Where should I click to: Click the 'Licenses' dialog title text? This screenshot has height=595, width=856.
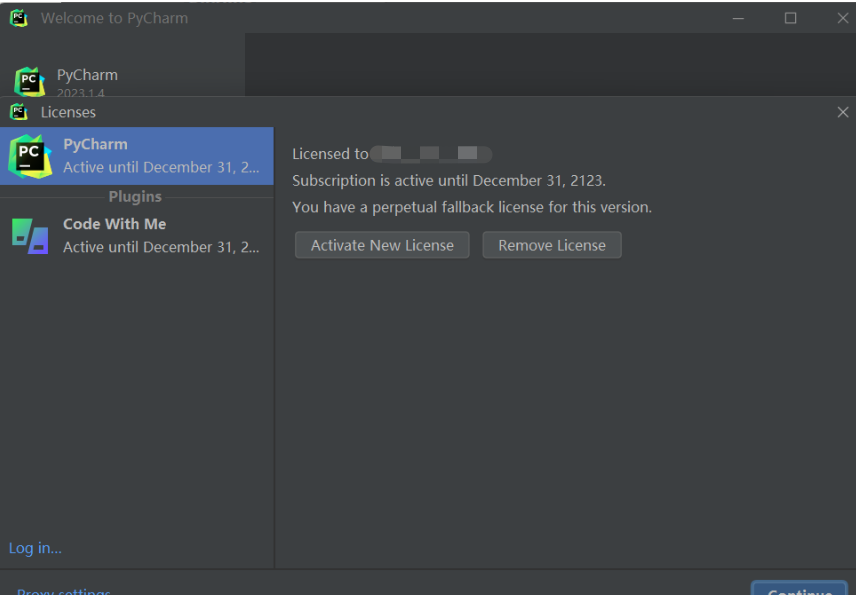(x=68, y=112)
